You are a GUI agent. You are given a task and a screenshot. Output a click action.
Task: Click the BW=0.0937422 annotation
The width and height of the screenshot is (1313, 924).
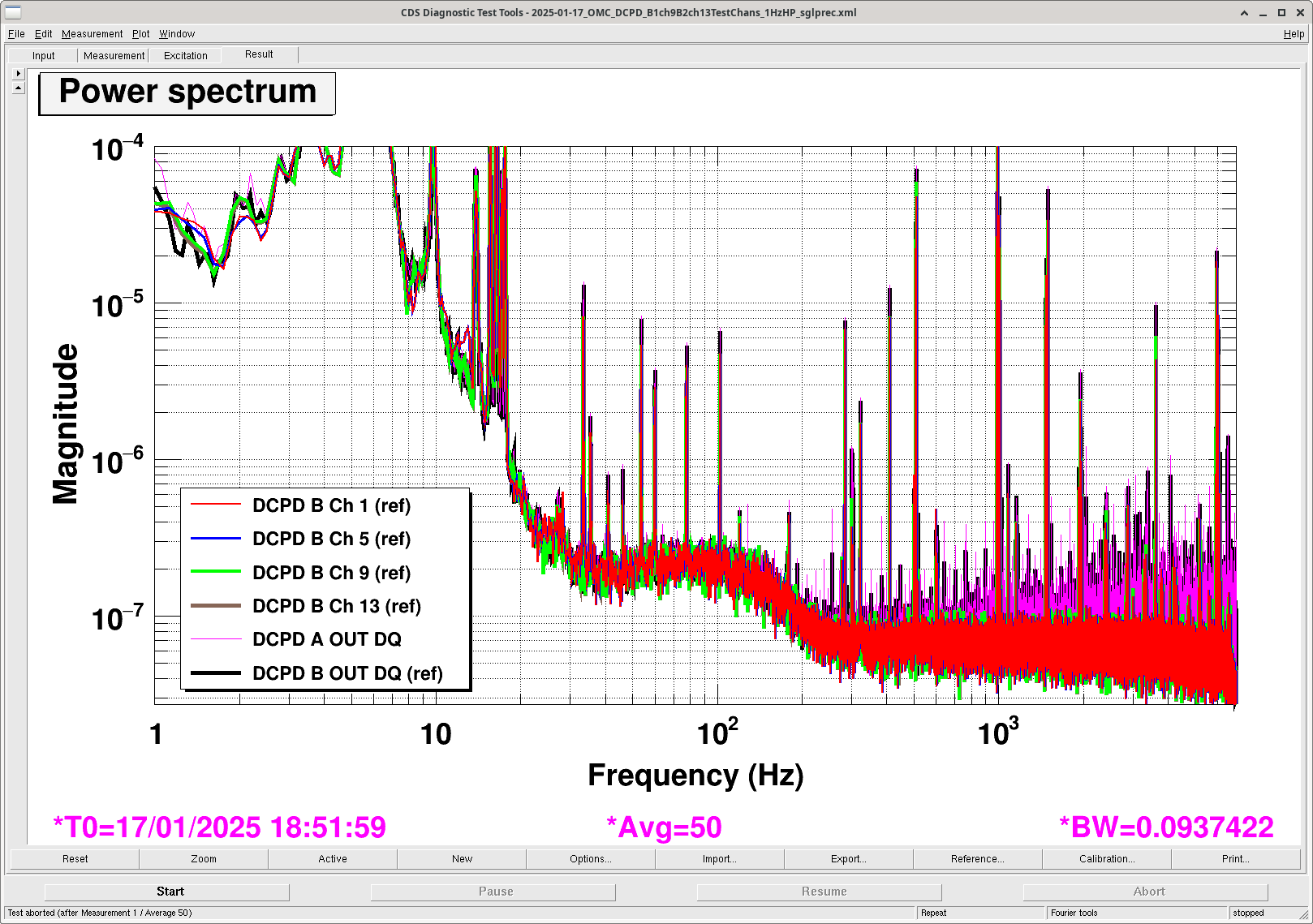pyautogui.click(x=1166, y=827)
